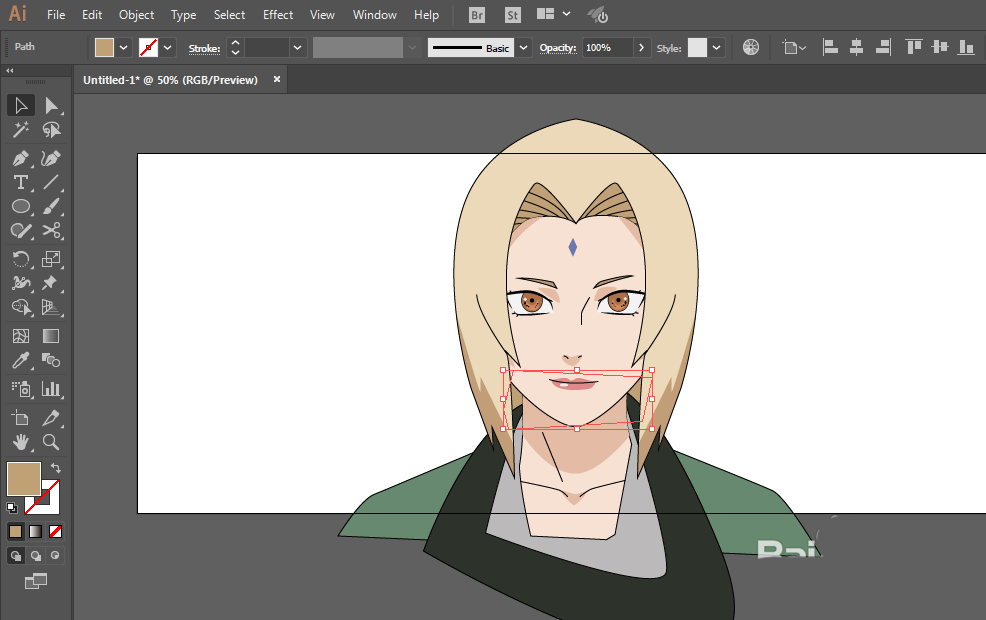Open the File menu

(x=56, y=14)
